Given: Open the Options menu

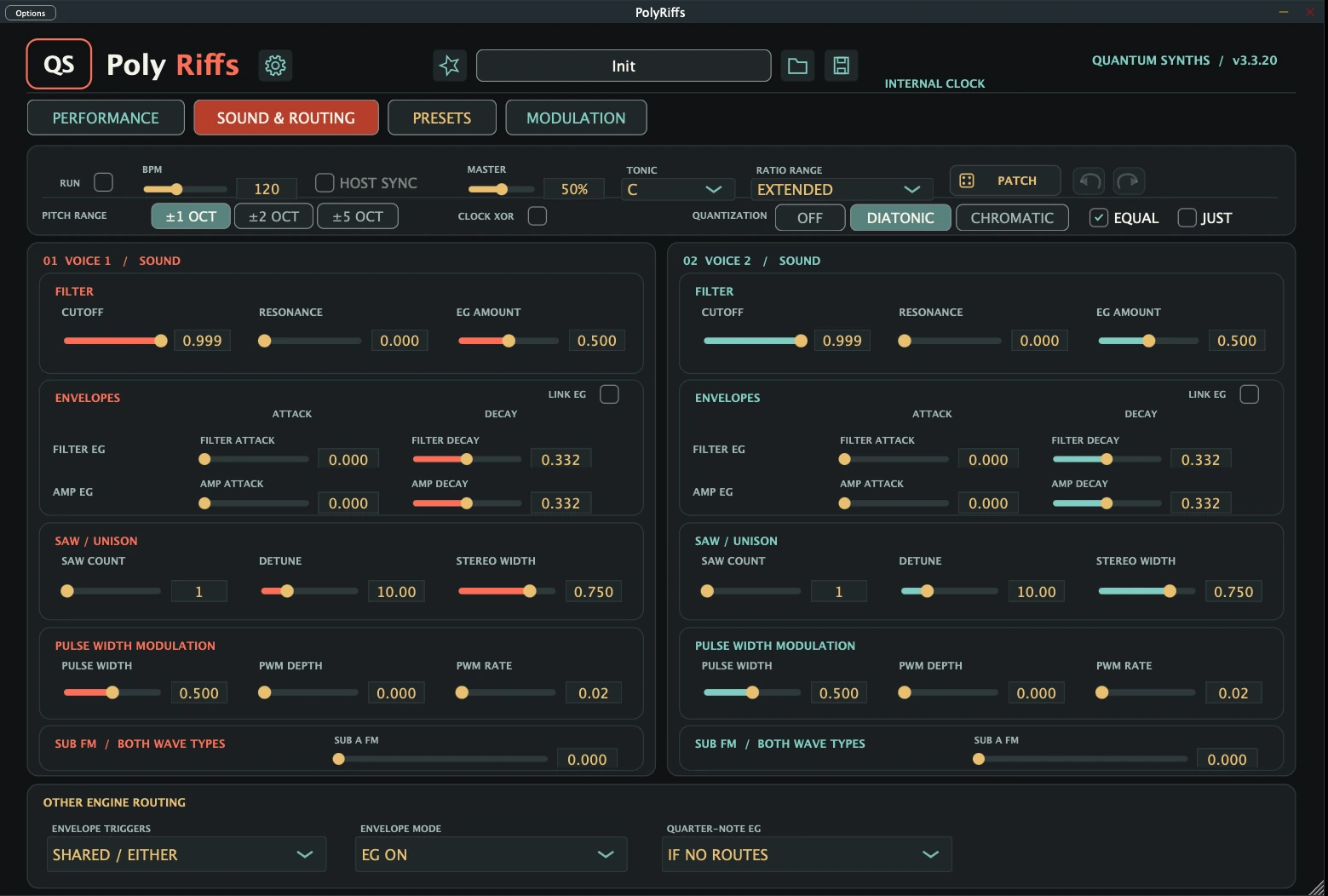Looking at the screenshot, I should 31,13.
